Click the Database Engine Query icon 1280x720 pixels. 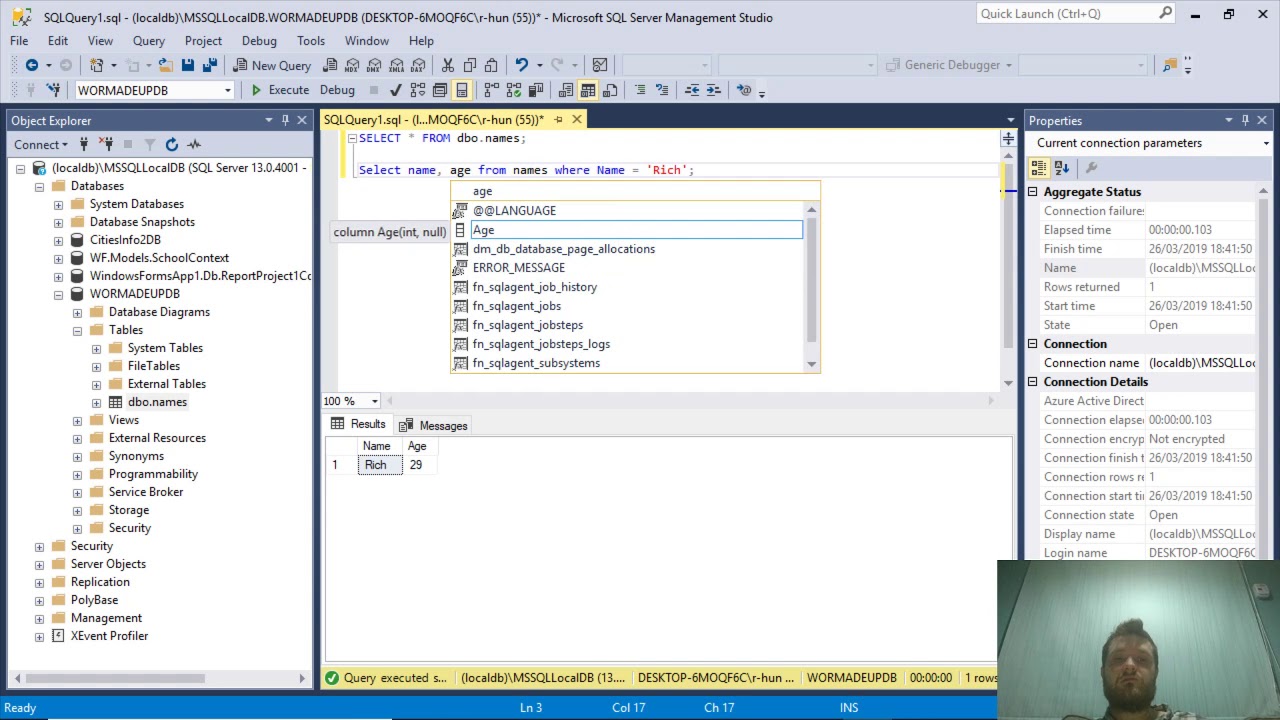pyautogui.click(x=330, y=65)
